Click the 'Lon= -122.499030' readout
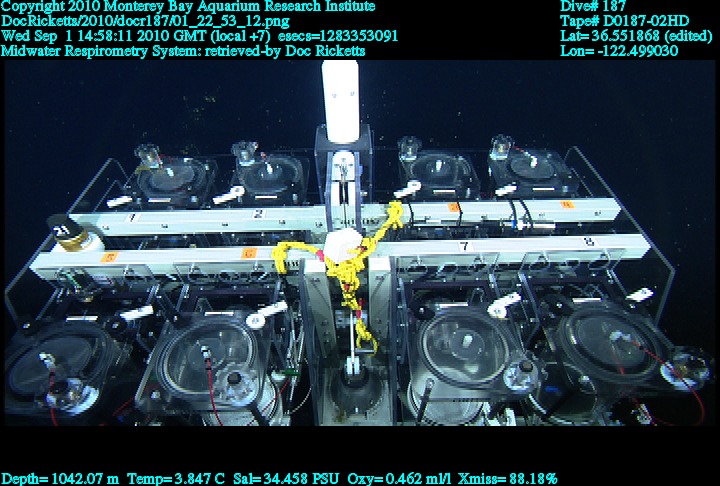 pyautogui.click(x=619, y=51)
